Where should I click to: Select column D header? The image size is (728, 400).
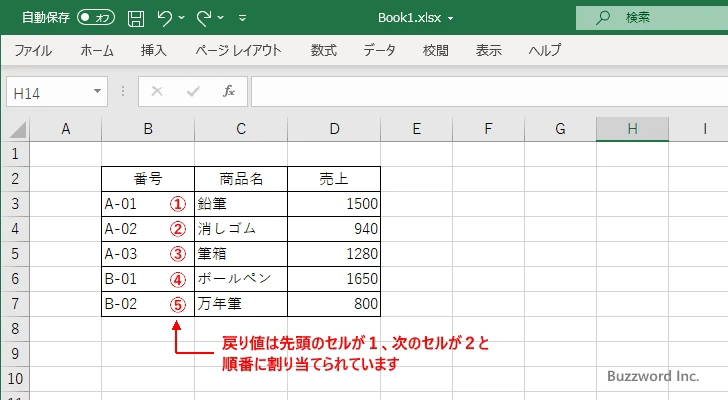tap(334, 129)
